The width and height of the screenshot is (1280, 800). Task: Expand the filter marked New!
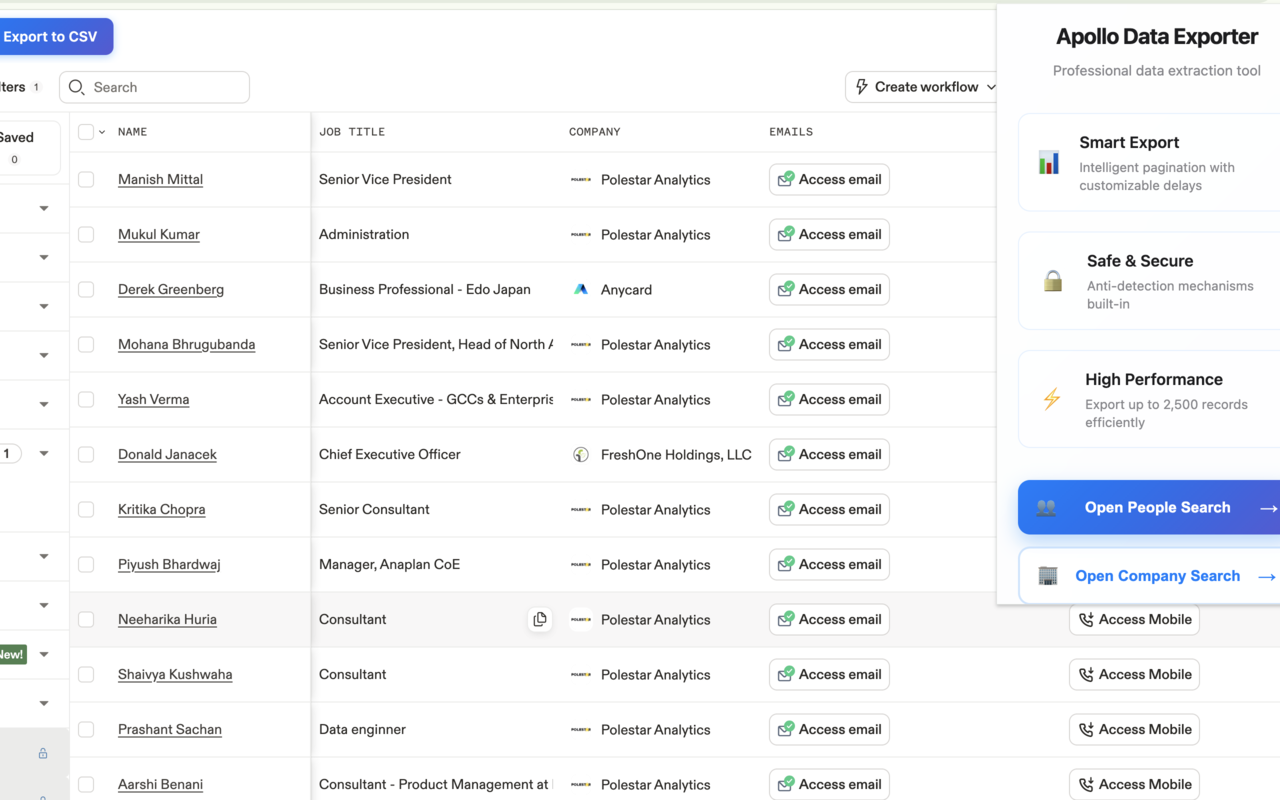pos(44,655)
